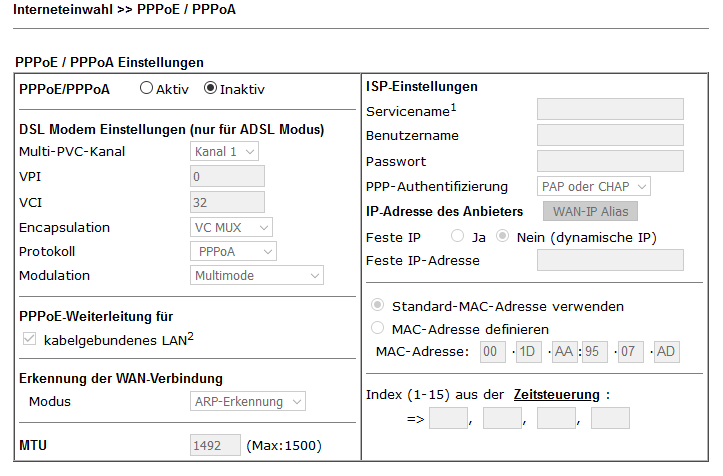Click the WAN-IP Alias button
Screen dimensions: 723x476
[x=590, y=211]
